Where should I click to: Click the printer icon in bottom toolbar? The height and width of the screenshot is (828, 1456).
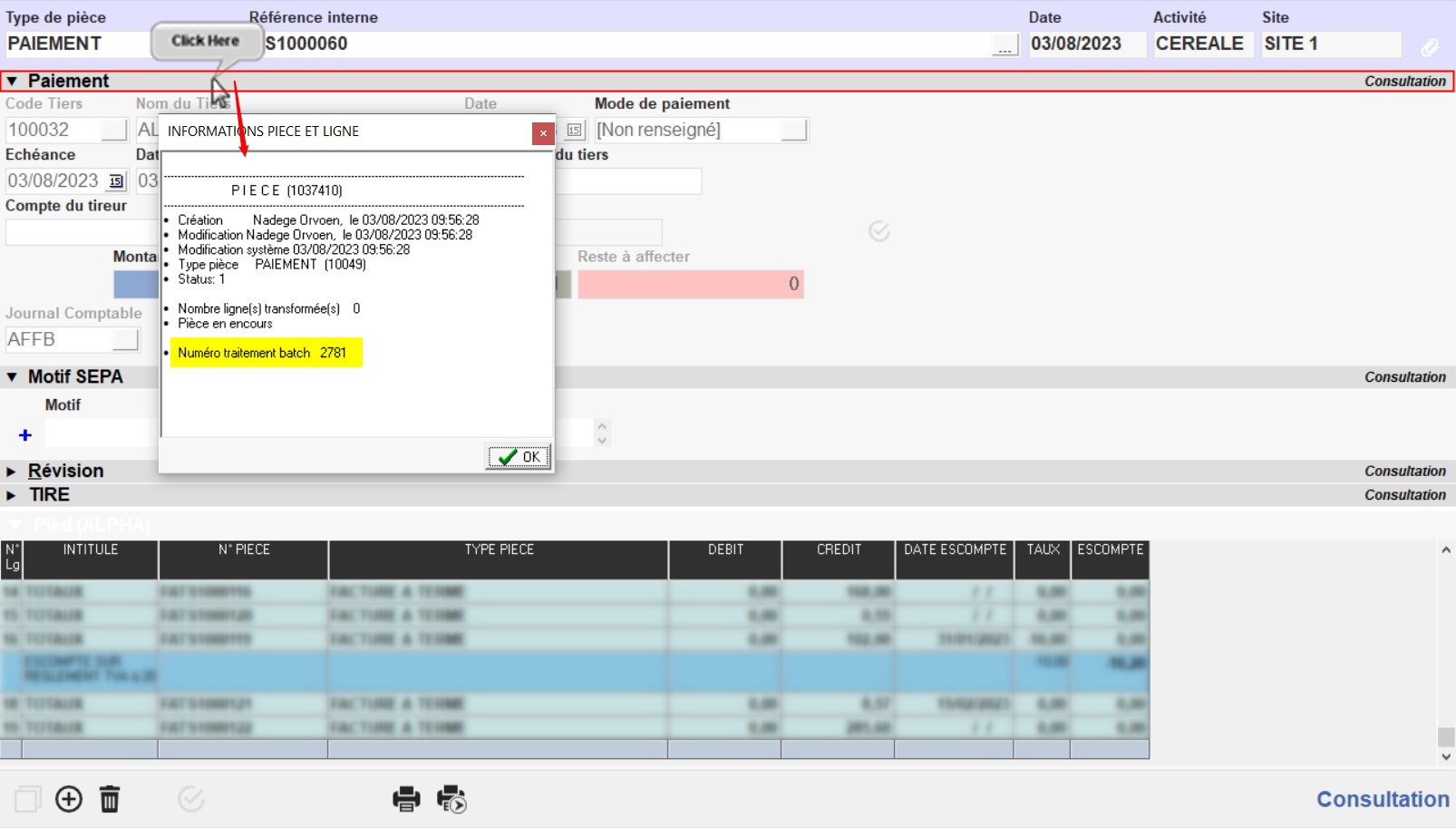(406, 799)
